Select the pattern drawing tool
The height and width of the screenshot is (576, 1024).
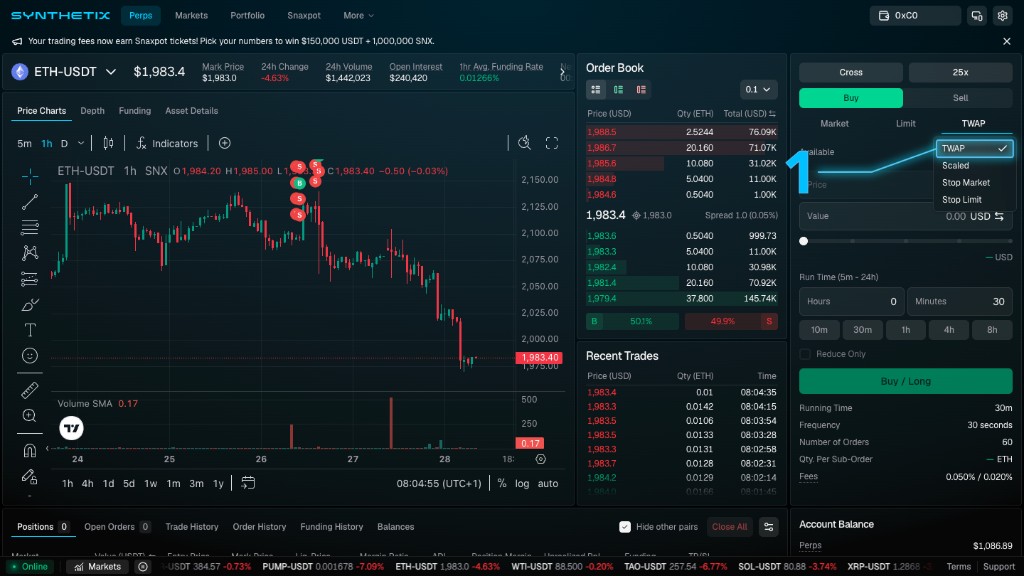29,253
